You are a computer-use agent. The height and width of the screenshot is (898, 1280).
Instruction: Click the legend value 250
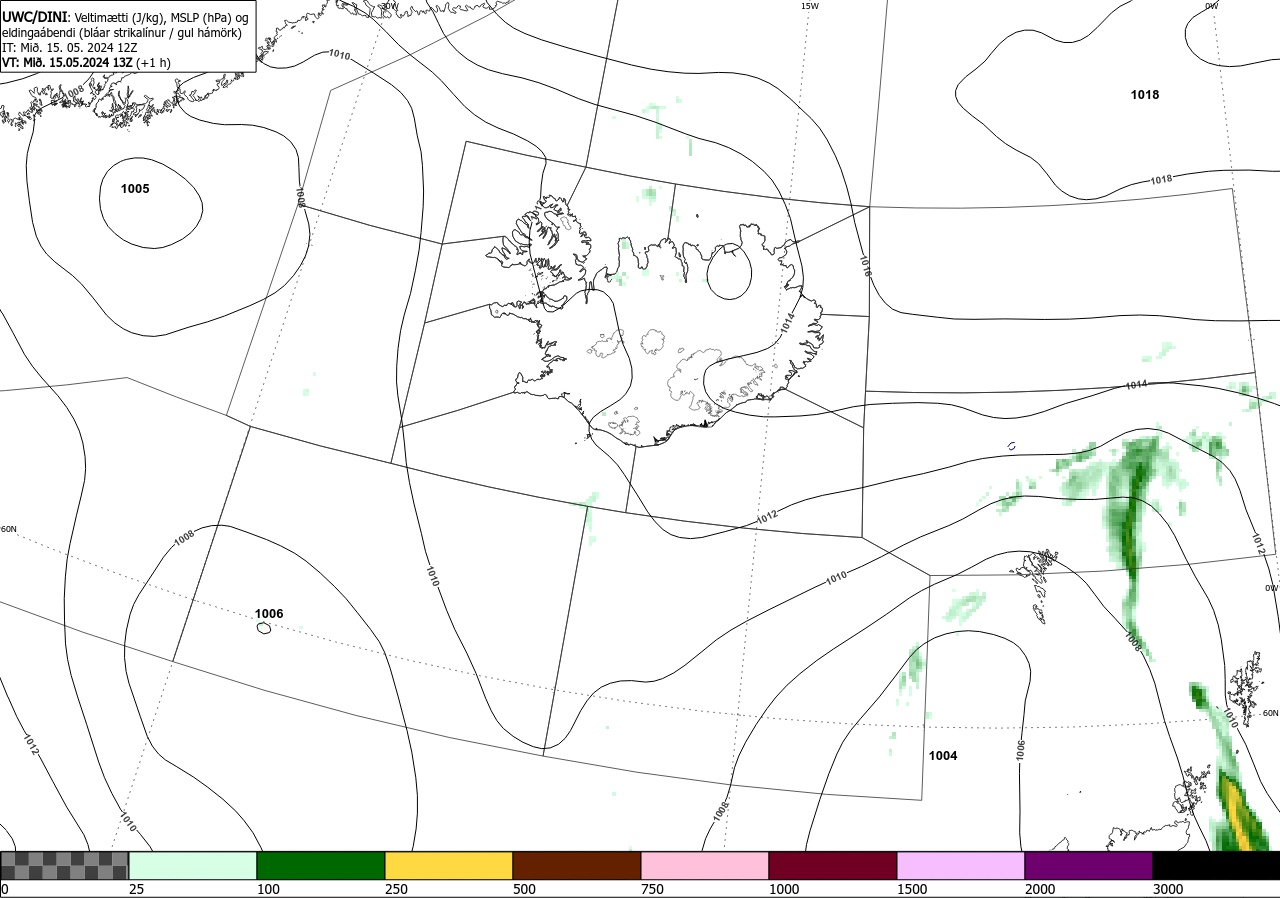point(396,889)
